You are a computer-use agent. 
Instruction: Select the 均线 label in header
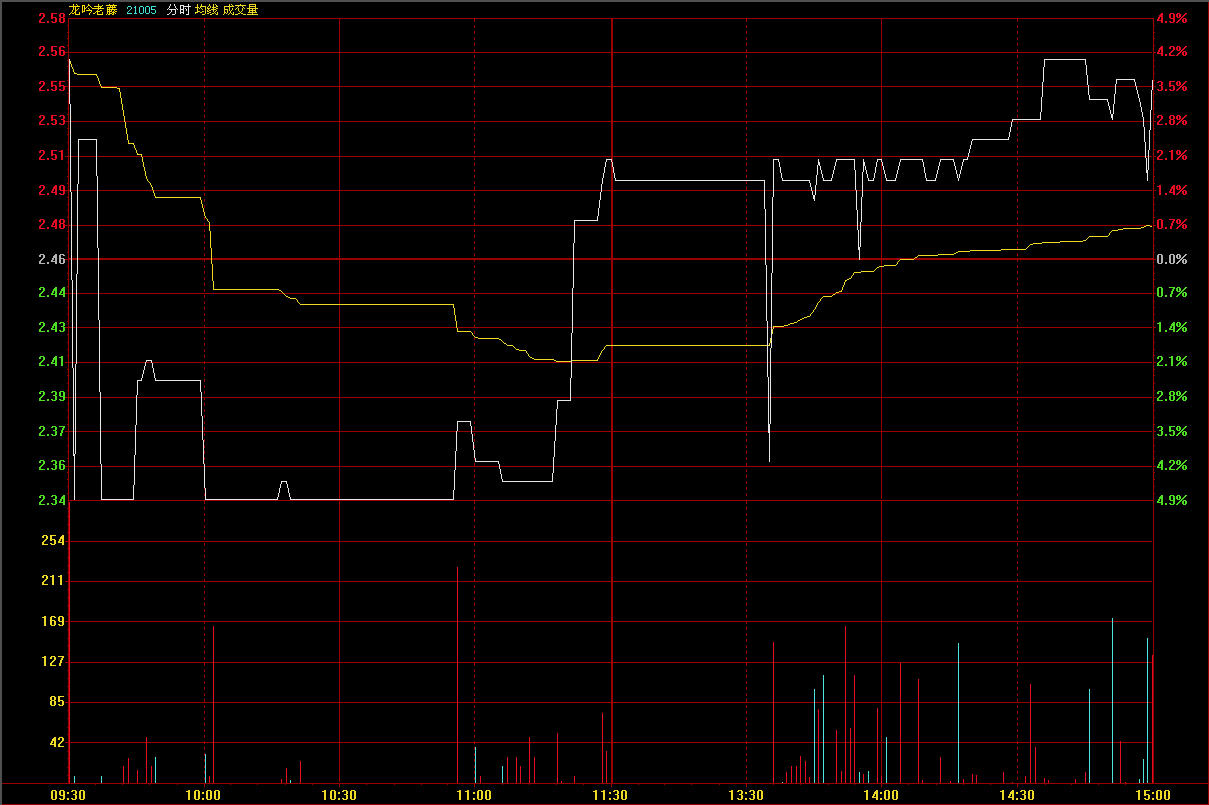(206, 9)
